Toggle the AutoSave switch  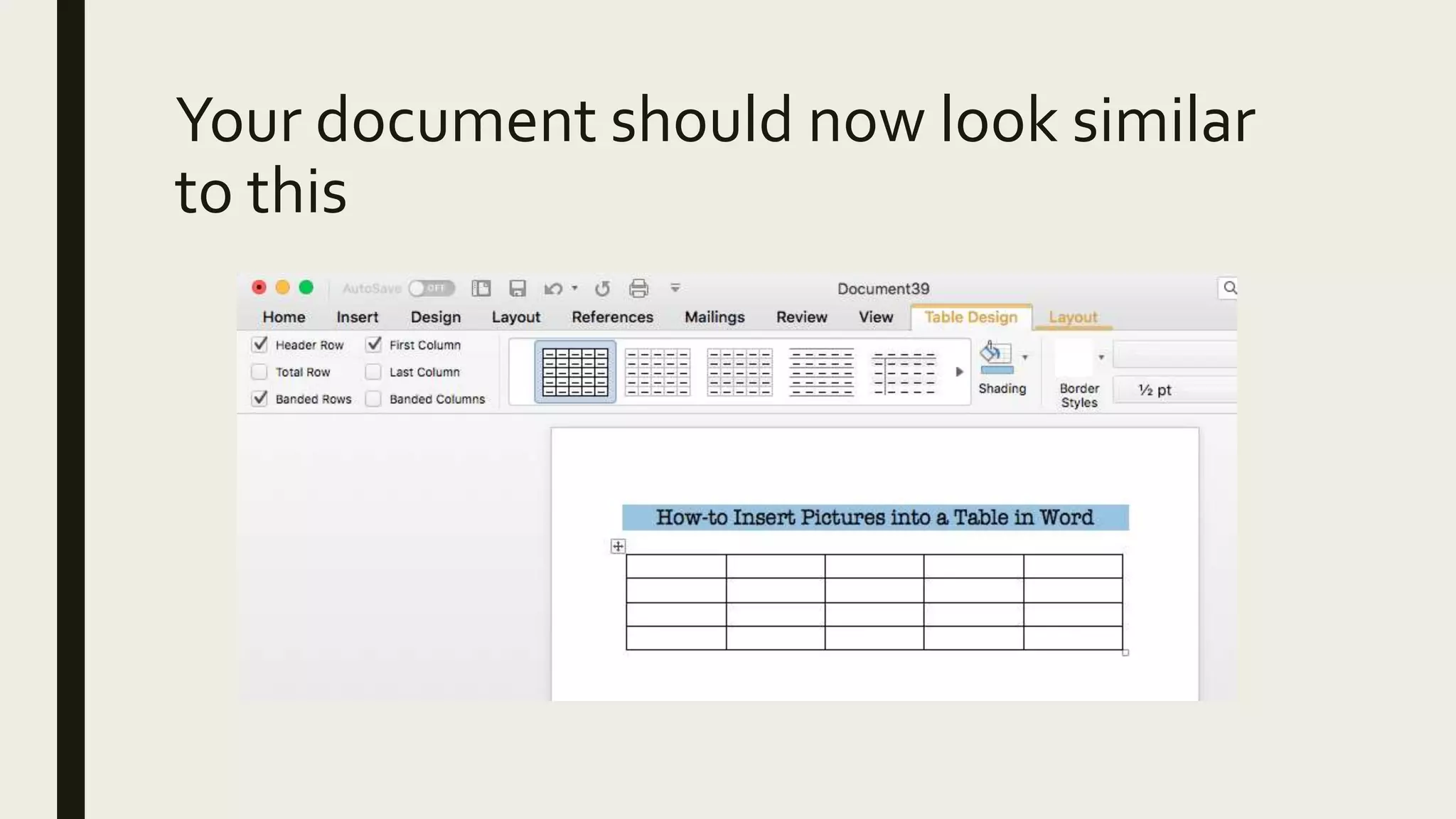(432, 288)
